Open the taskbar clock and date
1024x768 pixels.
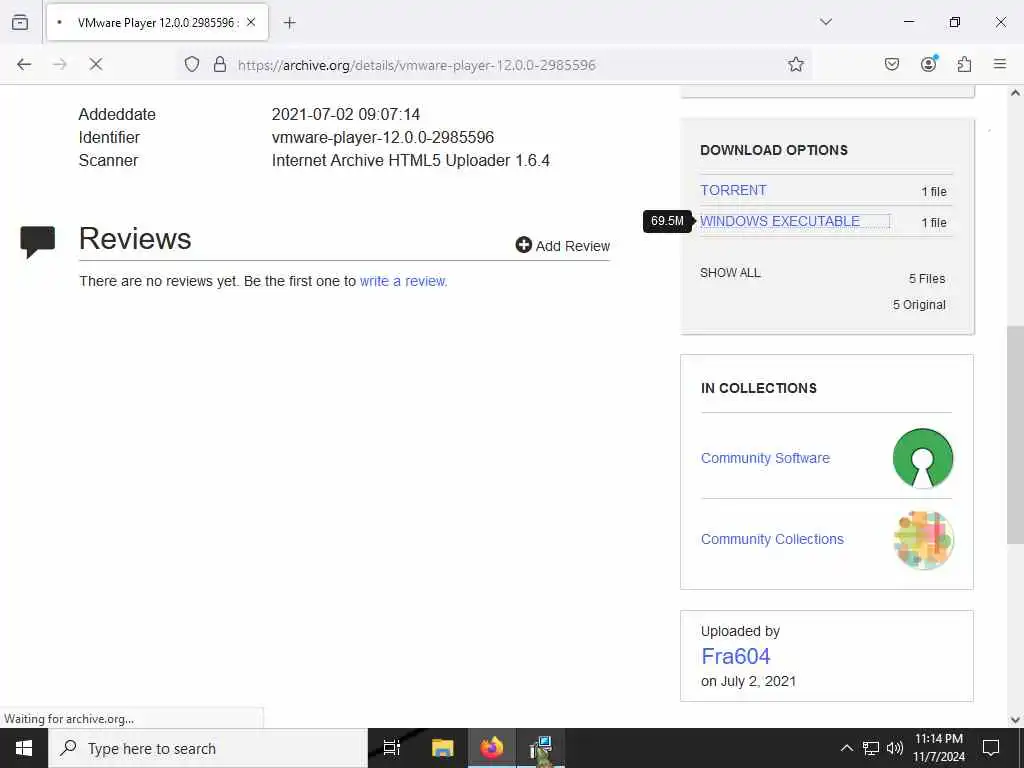click(938, 748)
